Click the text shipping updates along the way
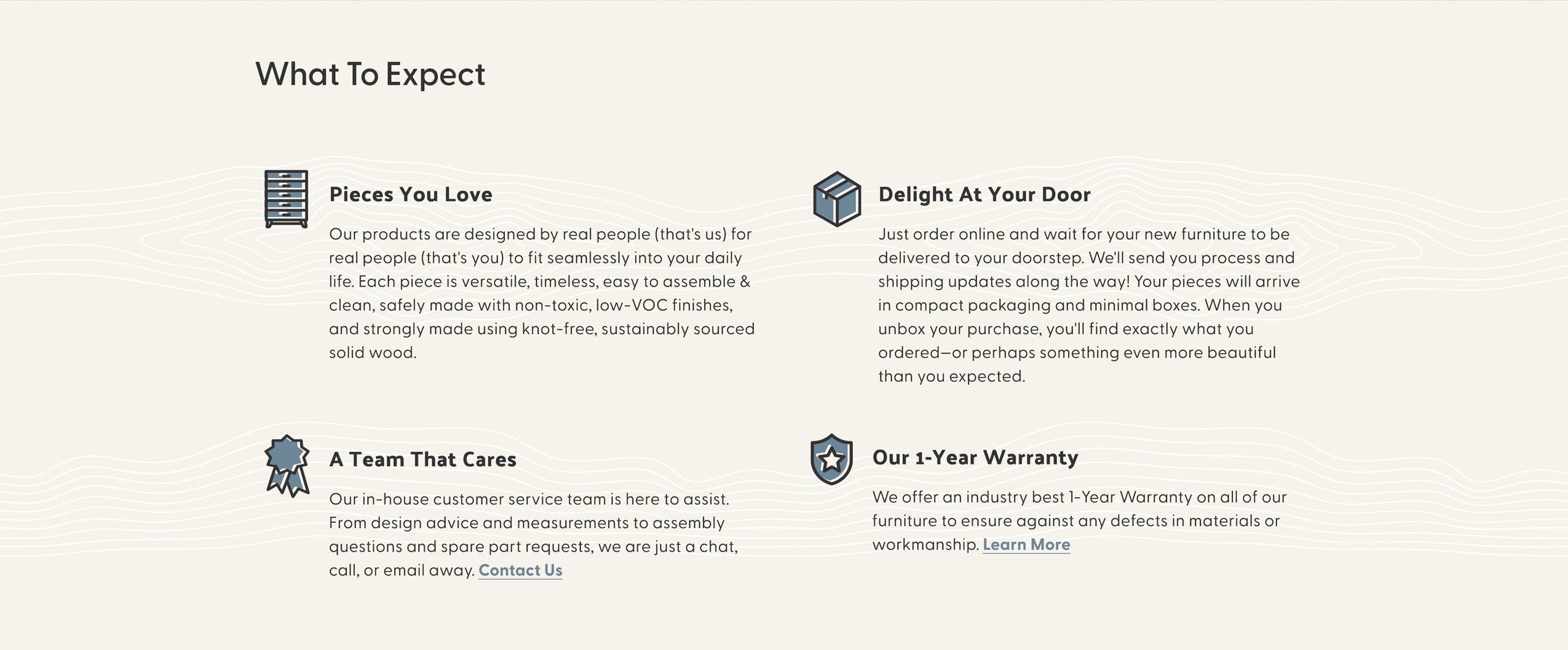Viewport: 1568px width, 650px height. click(1004, 282)
